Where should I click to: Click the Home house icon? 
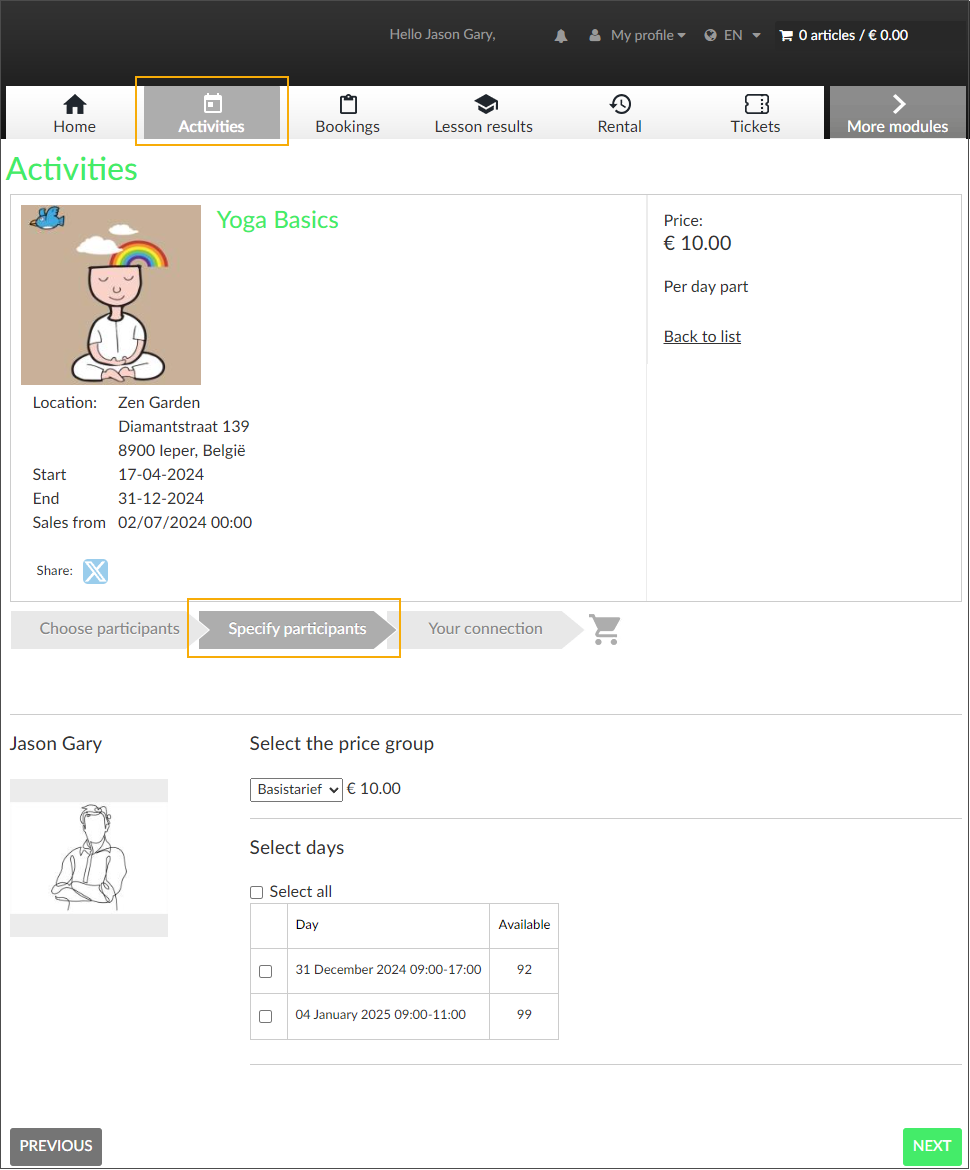point(75,104)
